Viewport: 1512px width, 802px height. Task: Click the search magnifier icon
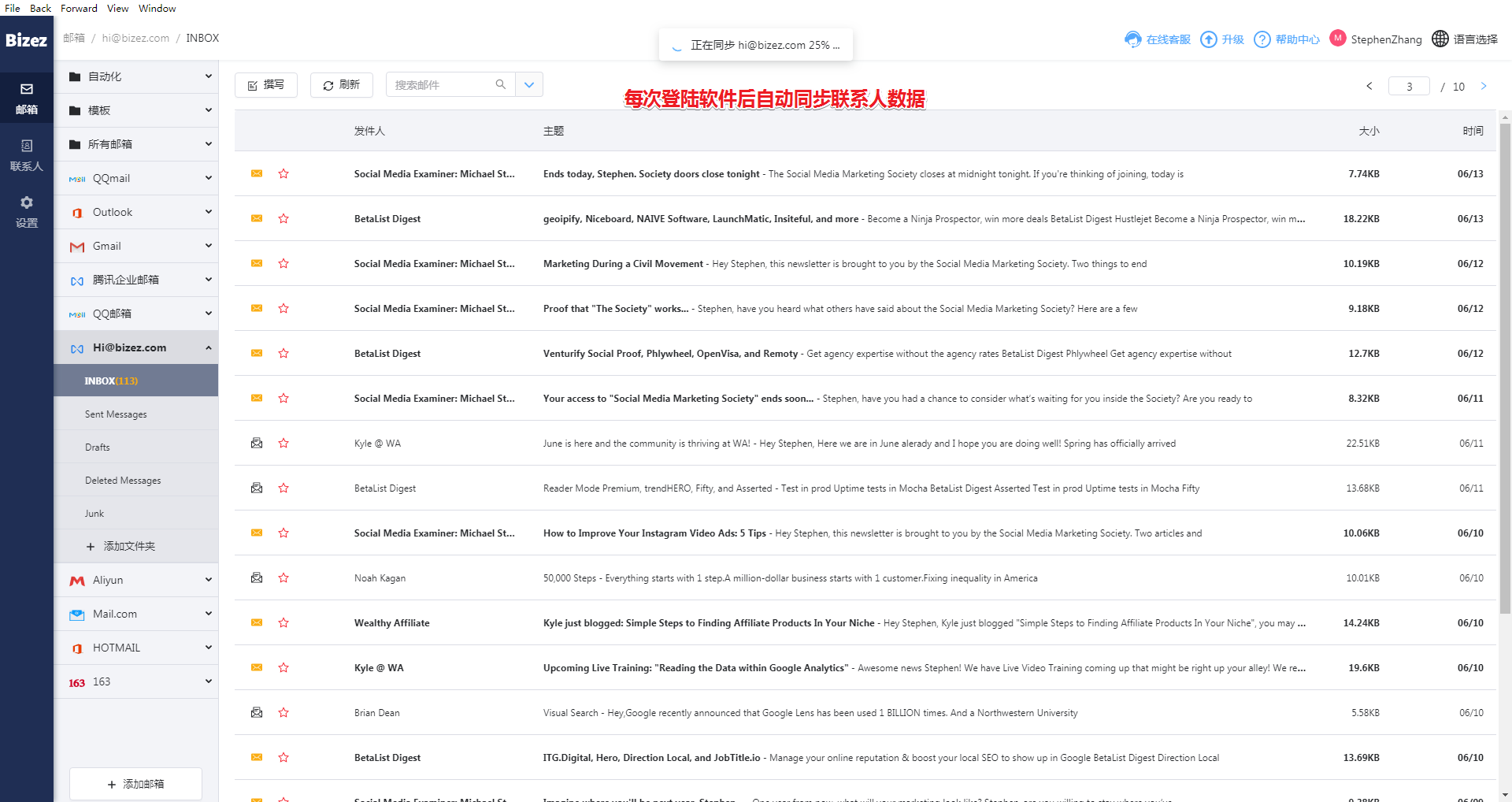[500, 84]
